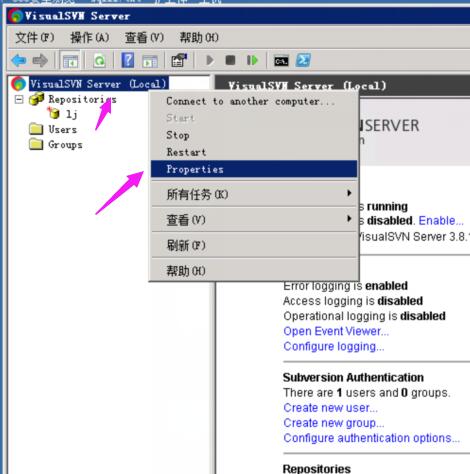Select the Users tree label

click(x=63, y=129)
